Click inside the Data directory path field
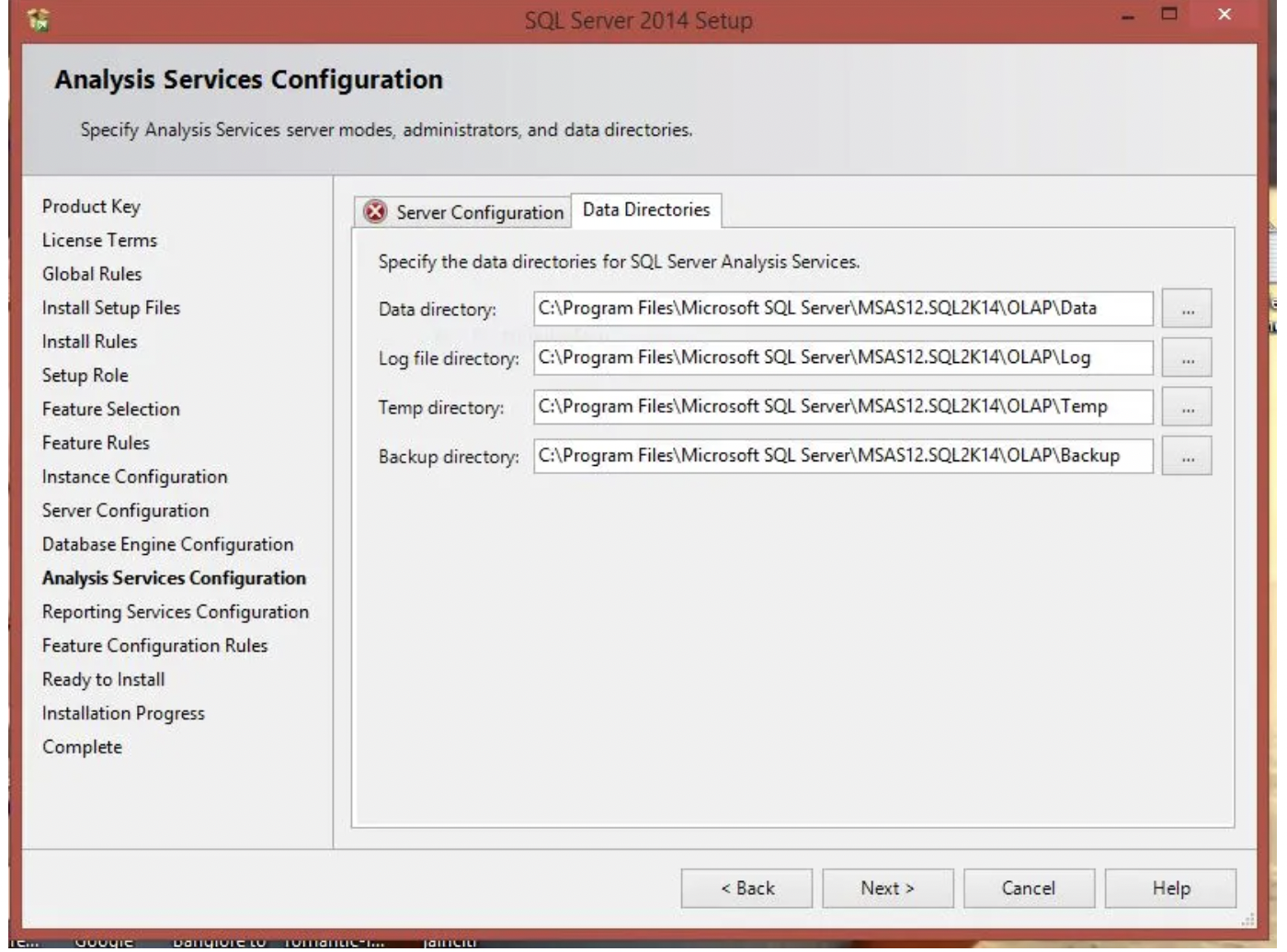The height and width of the screenshot is (952, 1287). coord(843,309)
